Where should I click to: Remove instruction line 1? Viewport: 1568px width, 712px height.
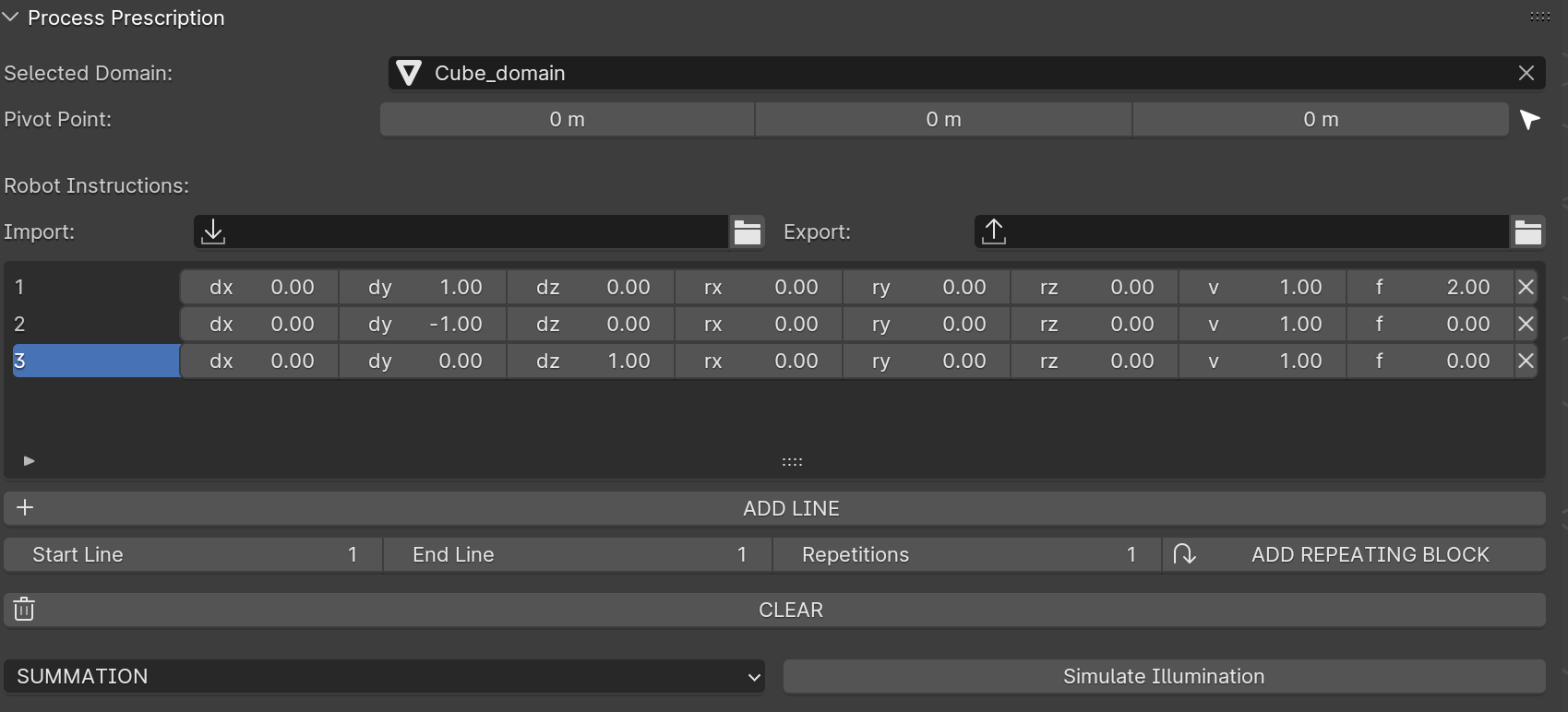[x=1526, y=287]
